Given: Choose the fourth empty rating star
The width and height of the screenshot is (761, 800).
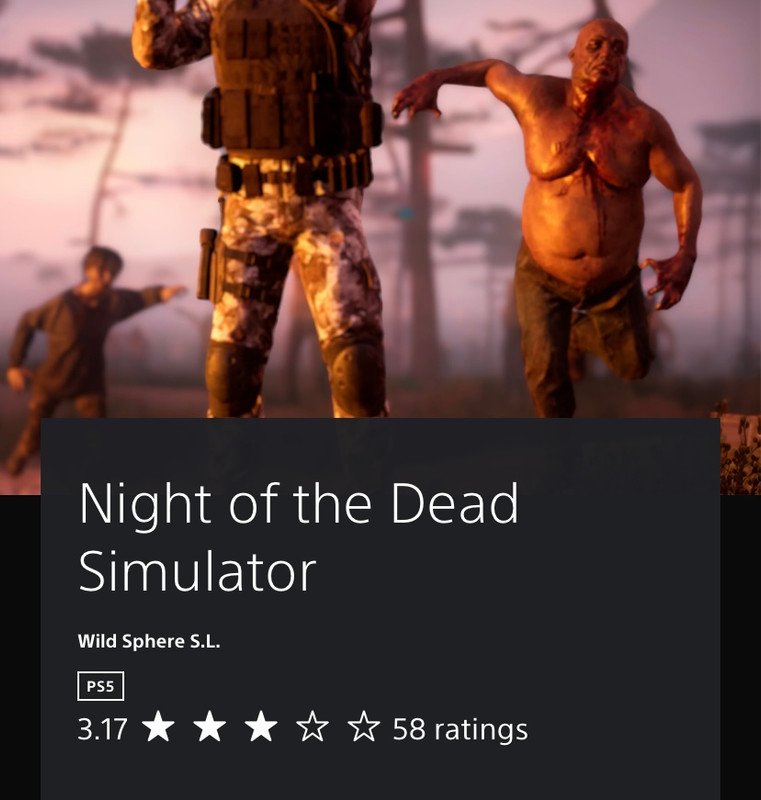Looking at the screenshot, I should point(312,726).
